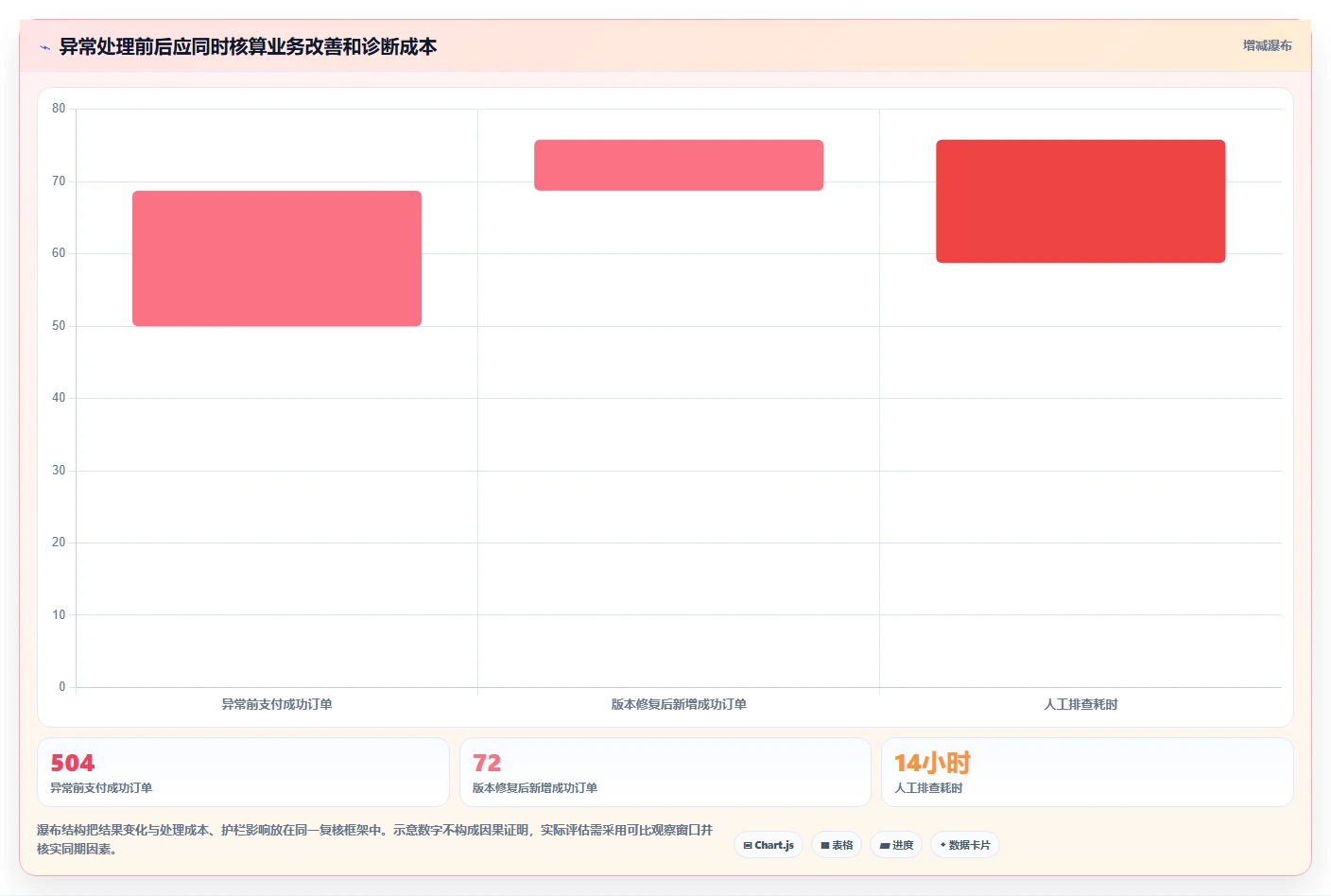The height and width of the screenshot is (896, 1331).
Task: Click the y-axis tick label 10
Action: click(59, 615)
